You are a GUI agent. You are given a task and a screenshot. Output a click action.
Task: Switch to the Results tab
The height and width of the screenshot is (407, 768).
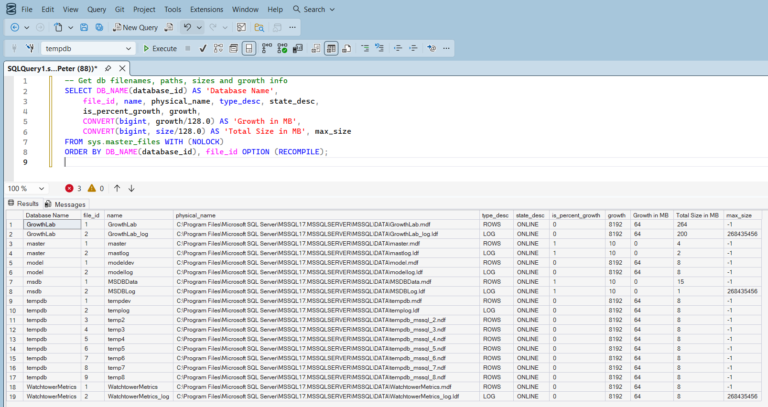[23, 203]
